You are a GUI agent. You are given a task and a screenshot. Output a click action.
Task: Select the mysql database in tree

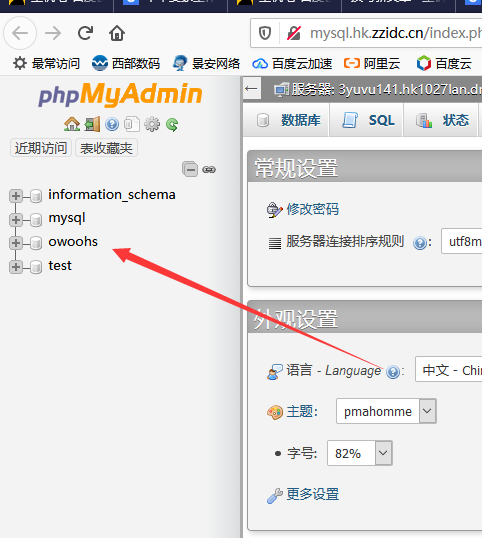point(67,218)
